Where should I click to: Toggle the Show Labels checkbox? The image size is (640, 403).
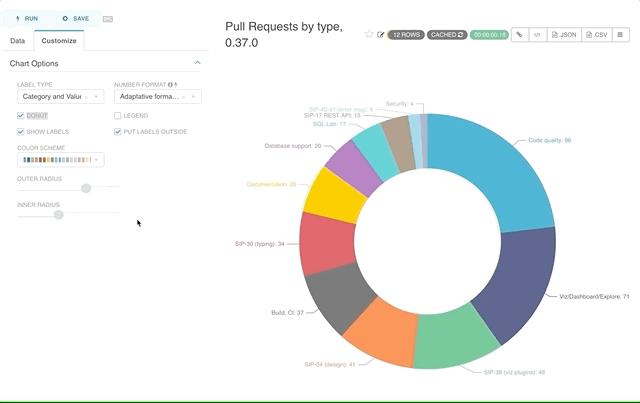tap(21, 131)
